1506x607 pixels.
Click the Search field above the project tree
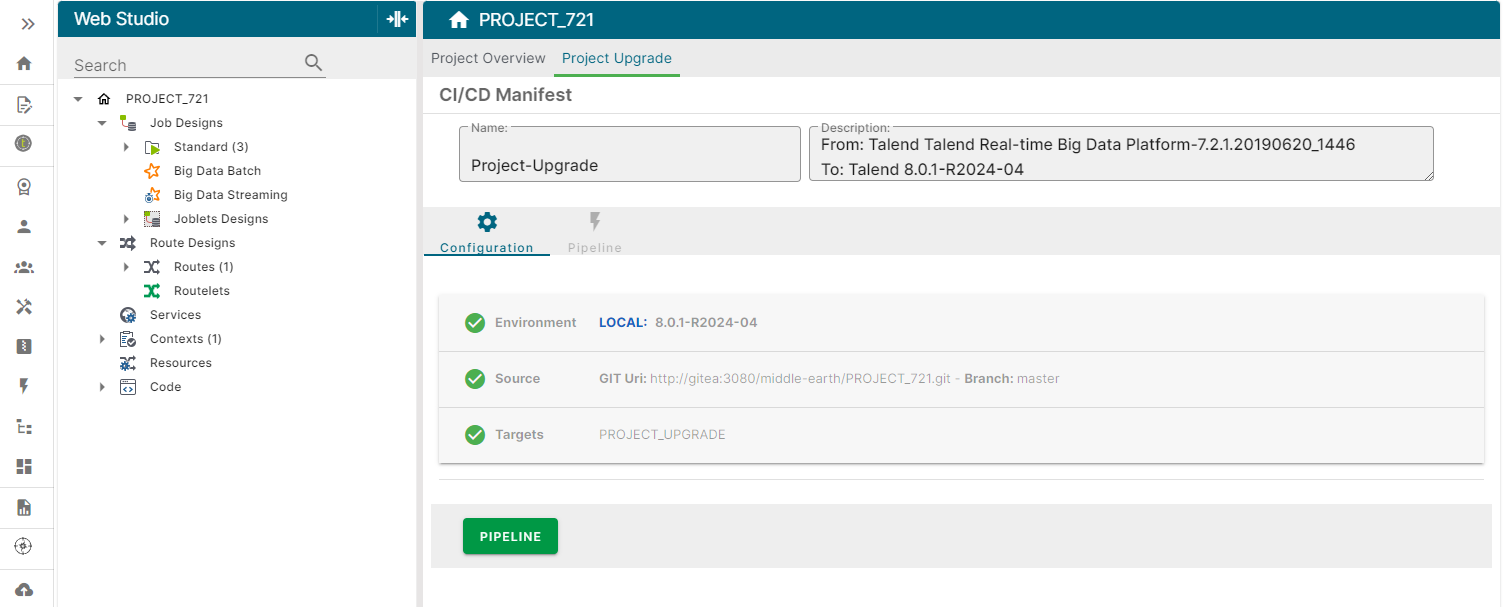180,64
